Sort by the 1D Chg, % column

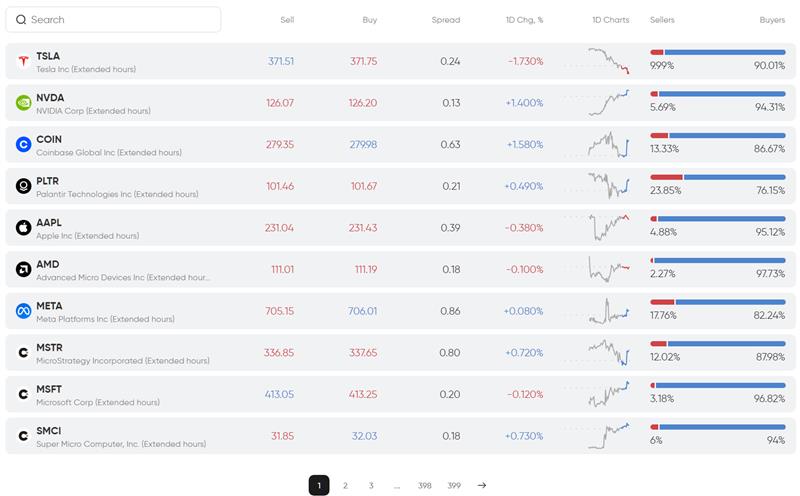pos(524,20)
